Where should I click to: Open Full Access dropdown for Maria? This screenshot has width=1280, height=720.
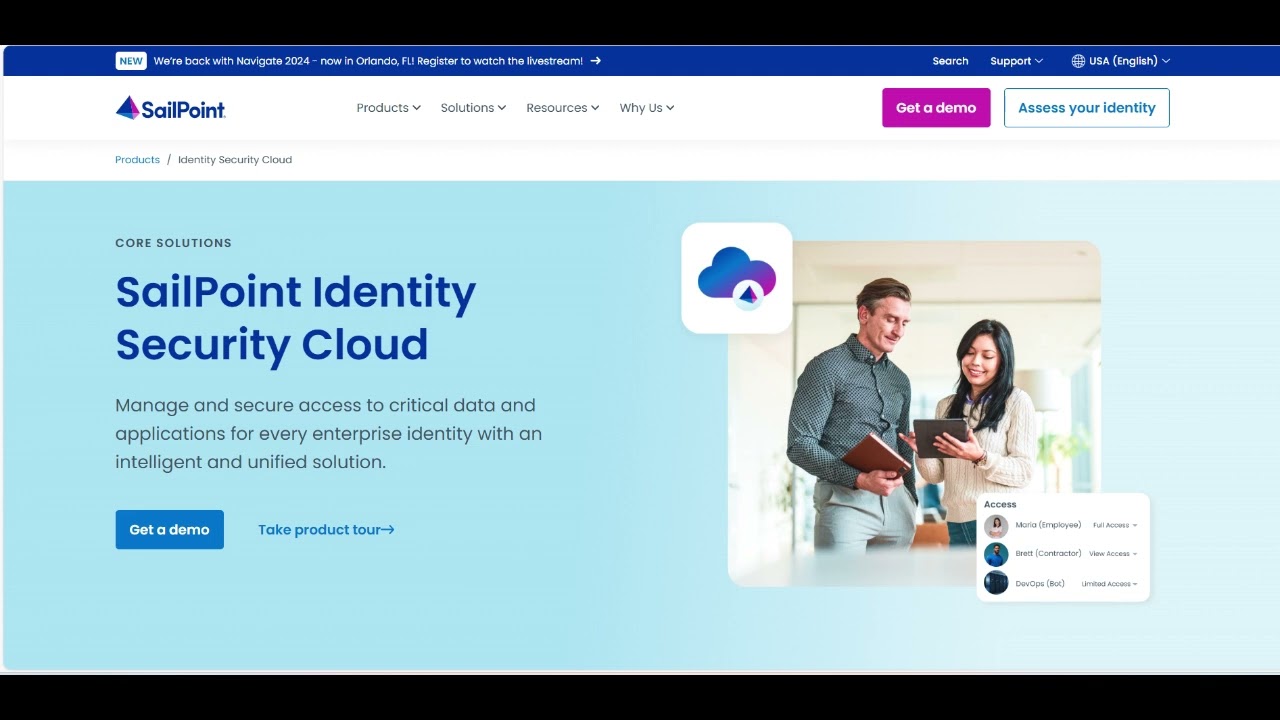click(x=1115, y=525)
